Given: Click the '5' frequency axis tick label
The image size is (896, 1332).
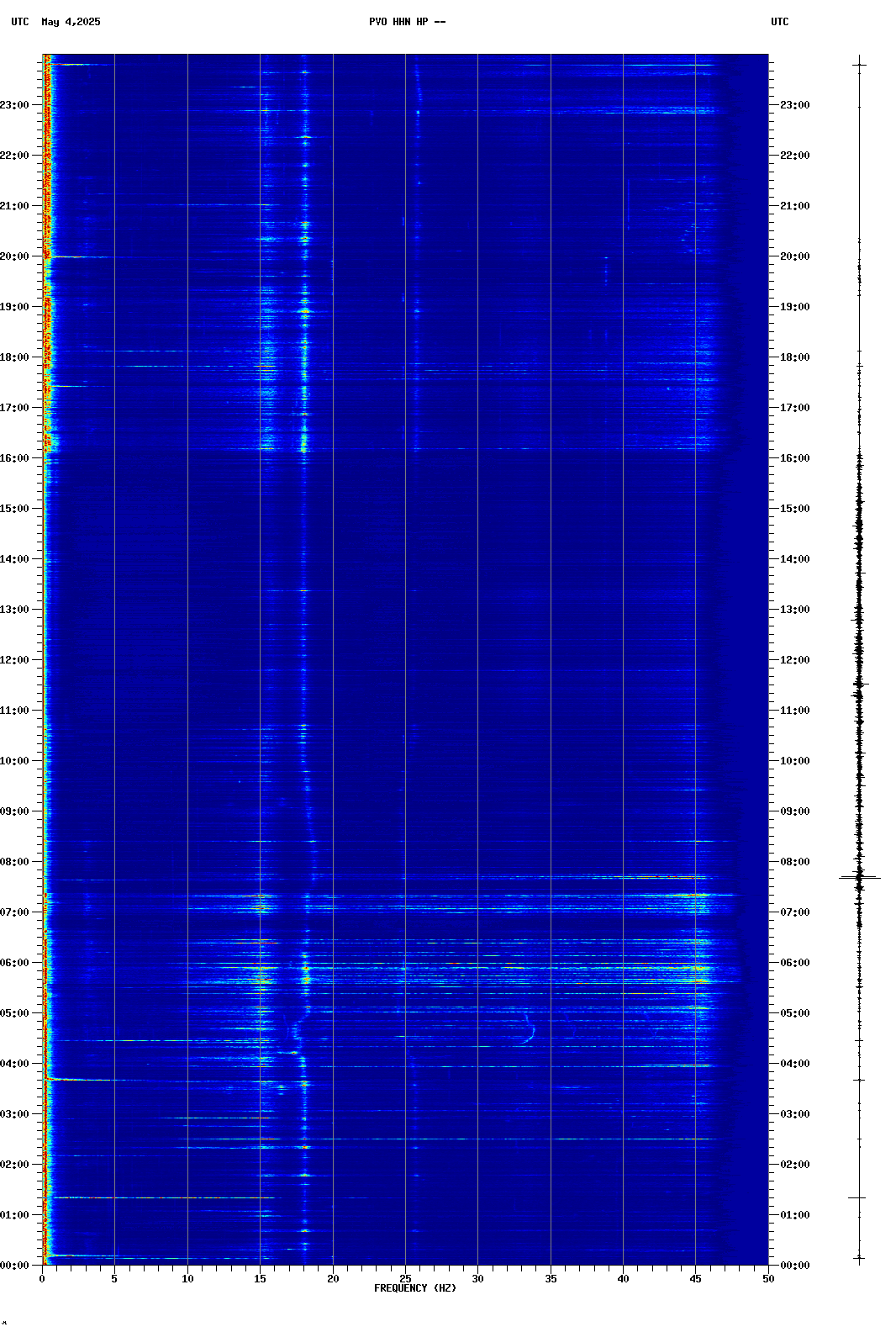Looking at the screenshot, I should 114,1279.
